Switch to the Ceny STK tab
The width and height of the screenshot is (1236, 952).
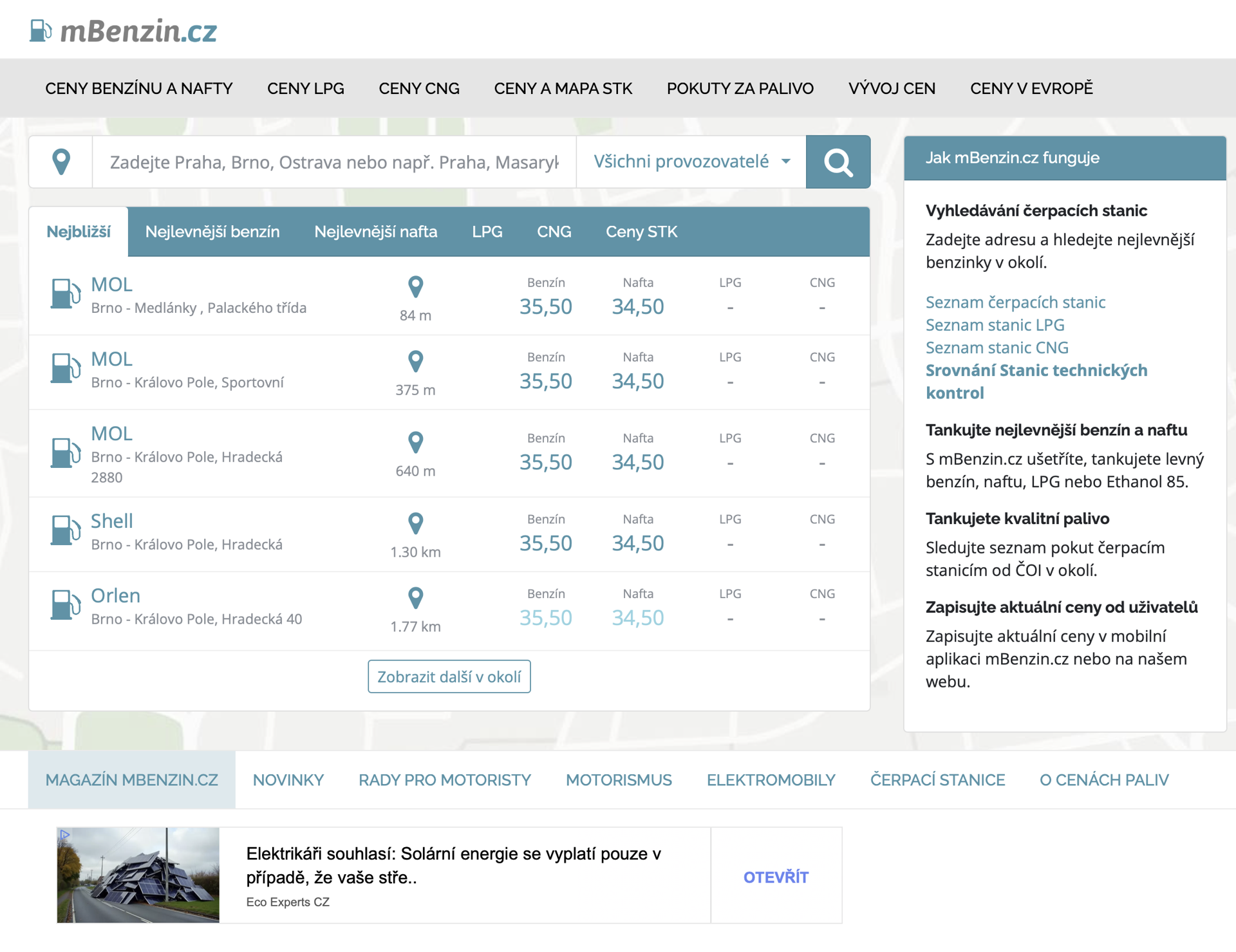pos(641,232)
